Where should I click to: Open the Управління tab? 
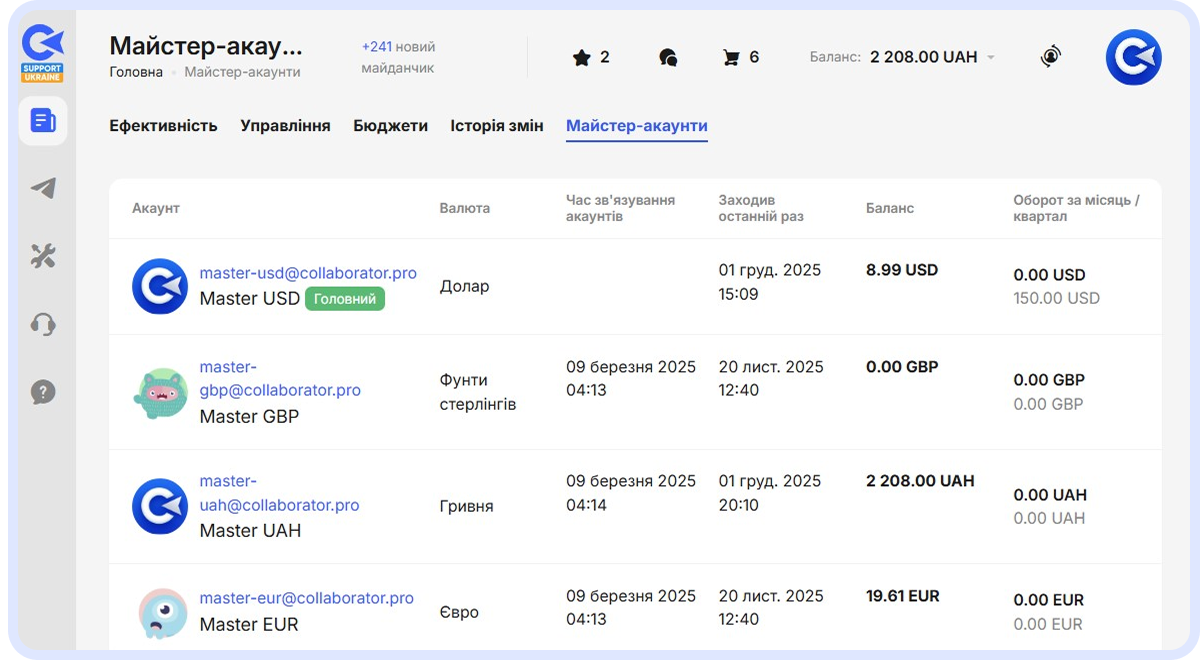click(285, 126)
